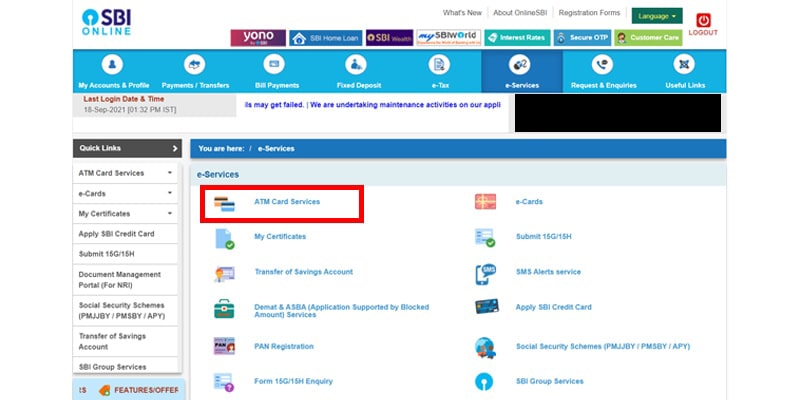Viewport: 800px width, 400px height.
Task: Click the Apply SBI Credit Card icon
Action: pyautogui.click(x=487, y=307)
